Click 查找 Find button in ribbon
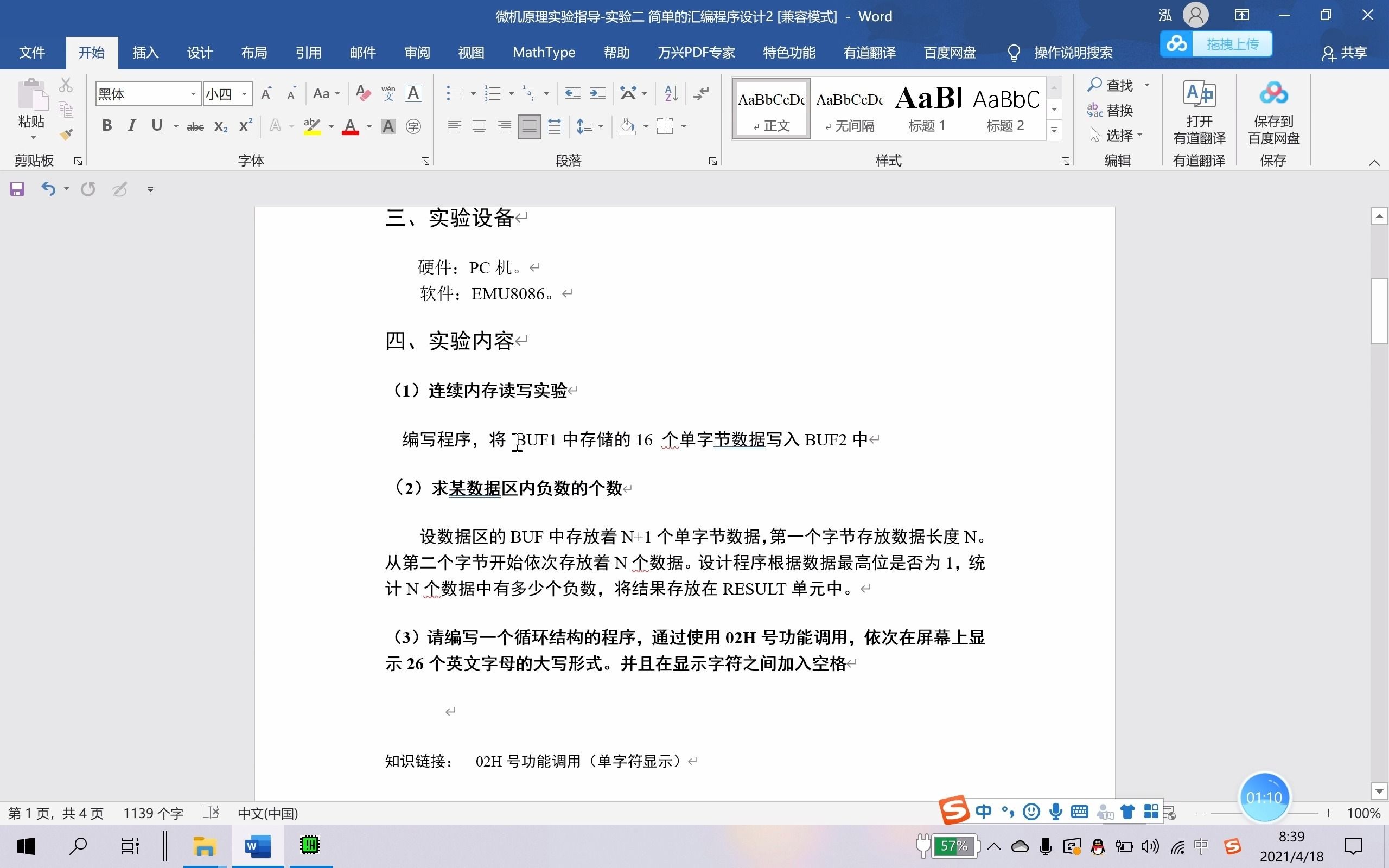The height and width of the screenshot is (868, 1389). [x=1113, y=84]
